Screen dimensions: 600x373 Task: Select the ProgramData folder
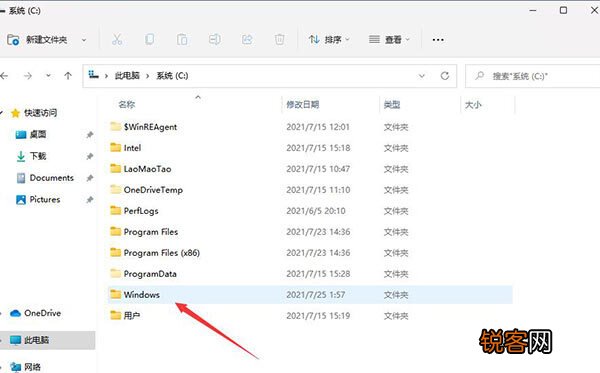(x=150, y=274)
